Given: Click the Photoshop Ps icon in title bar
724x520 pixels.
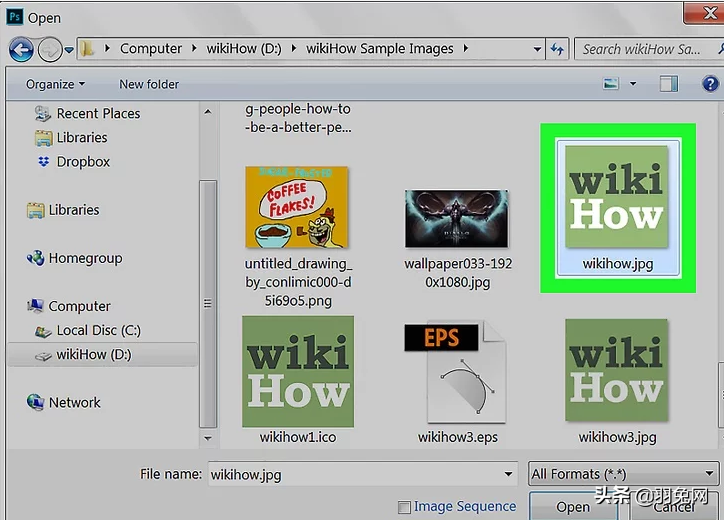Looking at the screenshot, I should [x=14, y=17].
